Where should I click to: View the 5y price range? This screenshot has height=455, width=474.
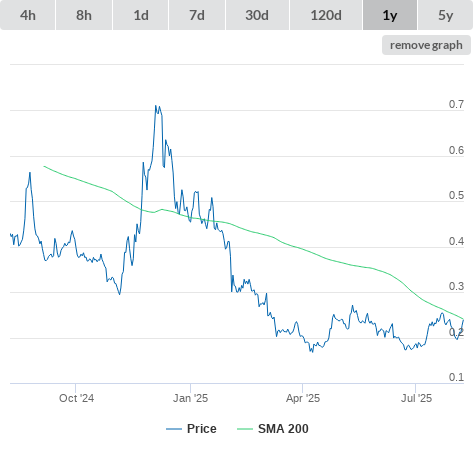click(x=446, y=15)
